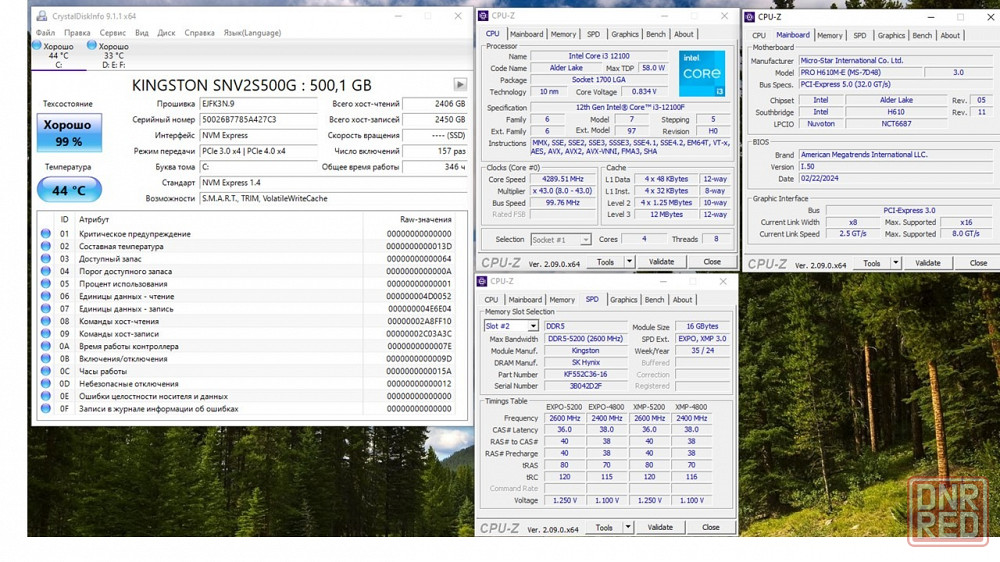Click the total host reads value 2406 GB
Viewport: 1000px width, 562px height.
(x=436, y=103)
